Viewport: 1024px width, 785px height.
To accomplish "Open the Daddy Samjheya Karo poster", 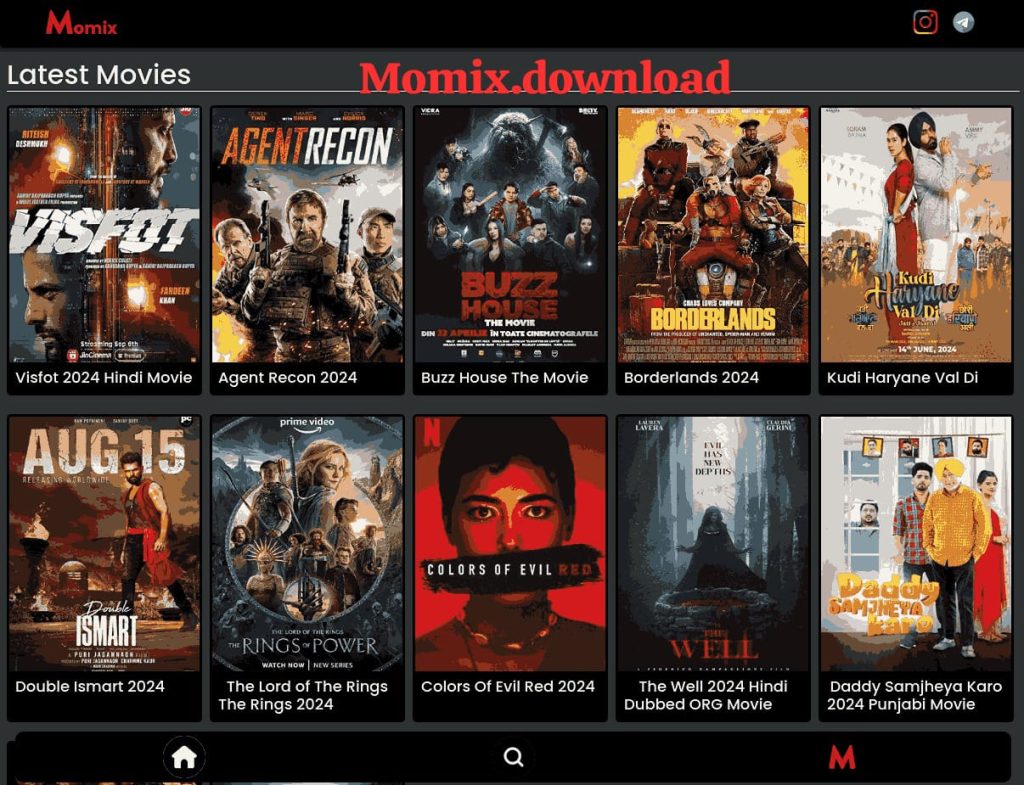I will tap(916, 543).
